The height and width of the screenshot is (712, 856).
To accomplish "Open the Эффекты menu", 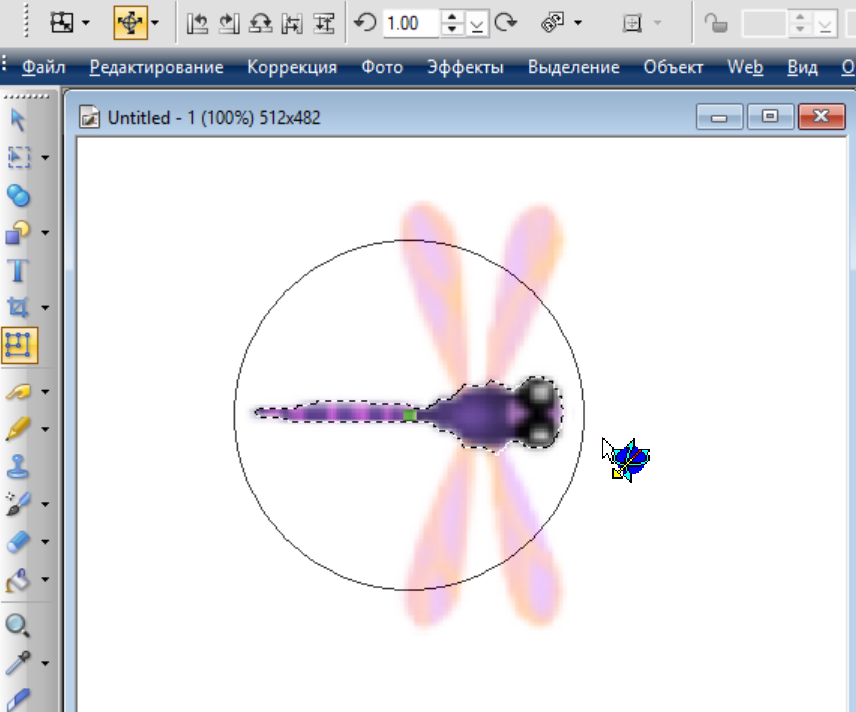I will point(465,67).
